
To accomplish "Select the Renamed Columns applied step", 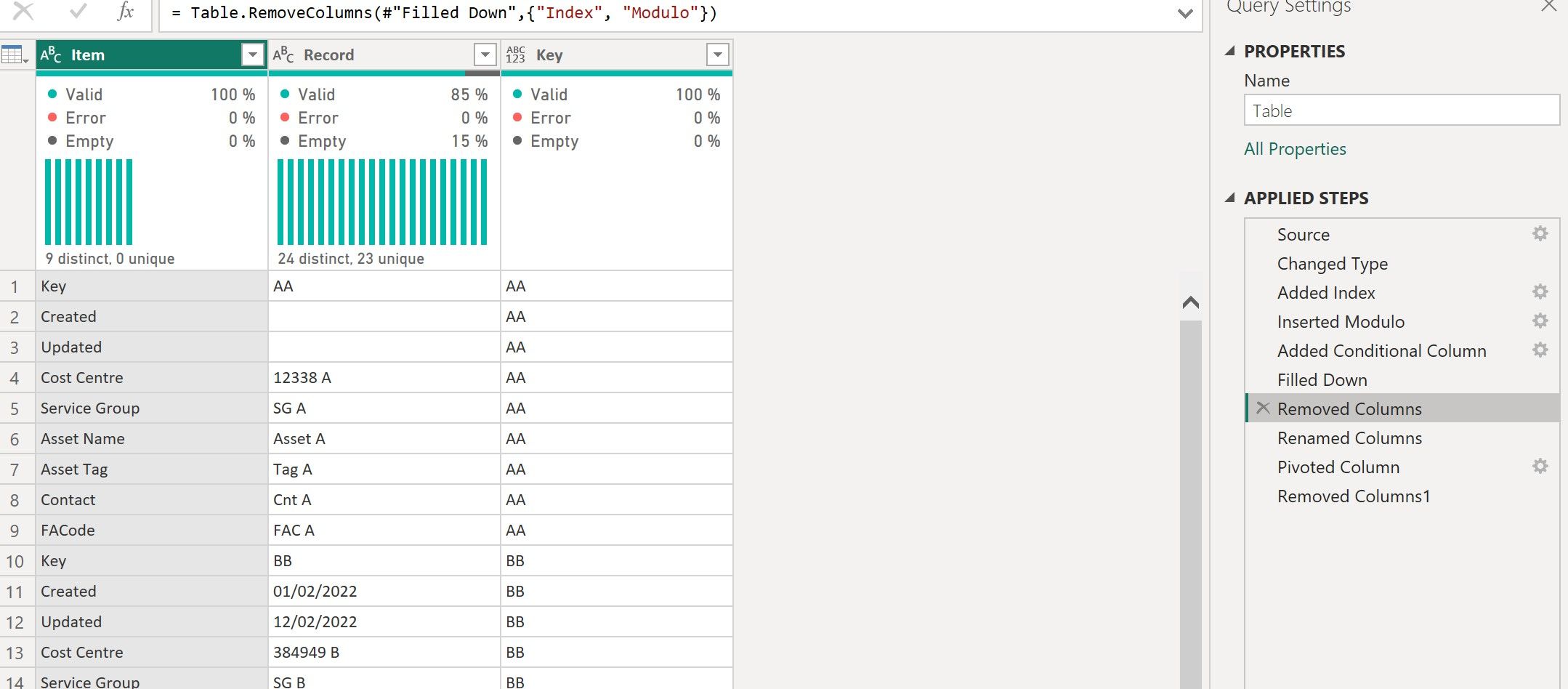I will coord(1402,438).
